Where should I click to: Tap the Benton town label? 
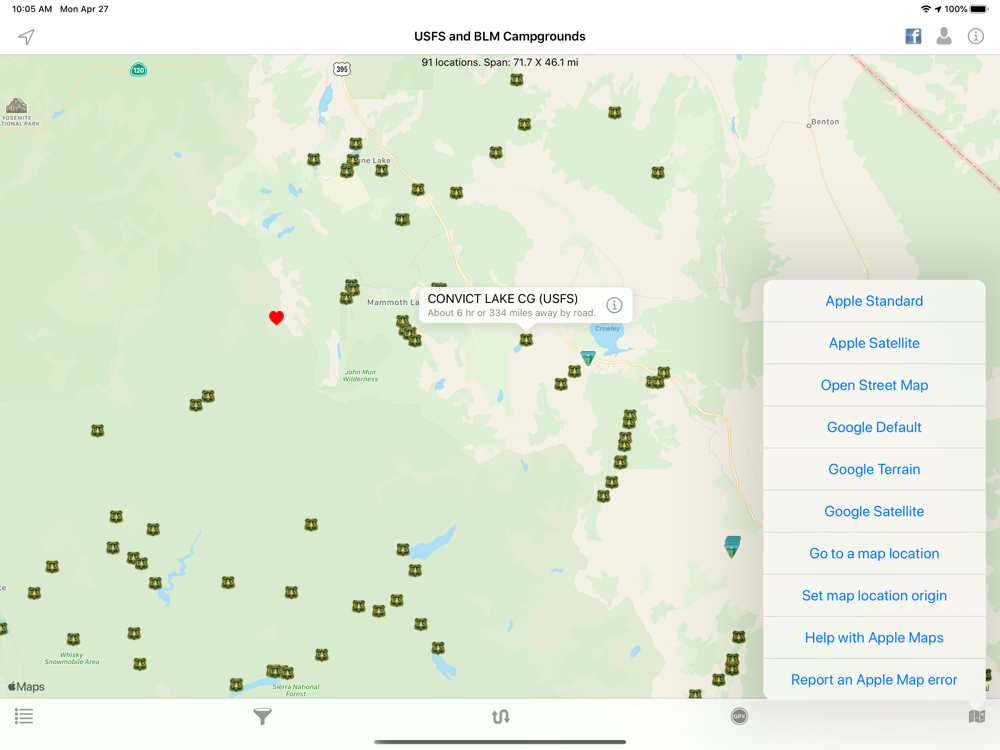[x=825, y=122]
